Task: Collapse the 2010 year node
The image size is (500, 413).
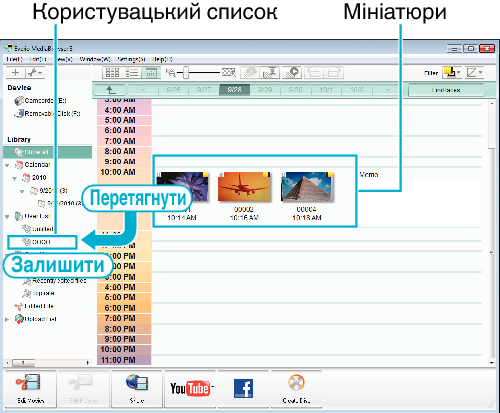Action: click(15, 178)
